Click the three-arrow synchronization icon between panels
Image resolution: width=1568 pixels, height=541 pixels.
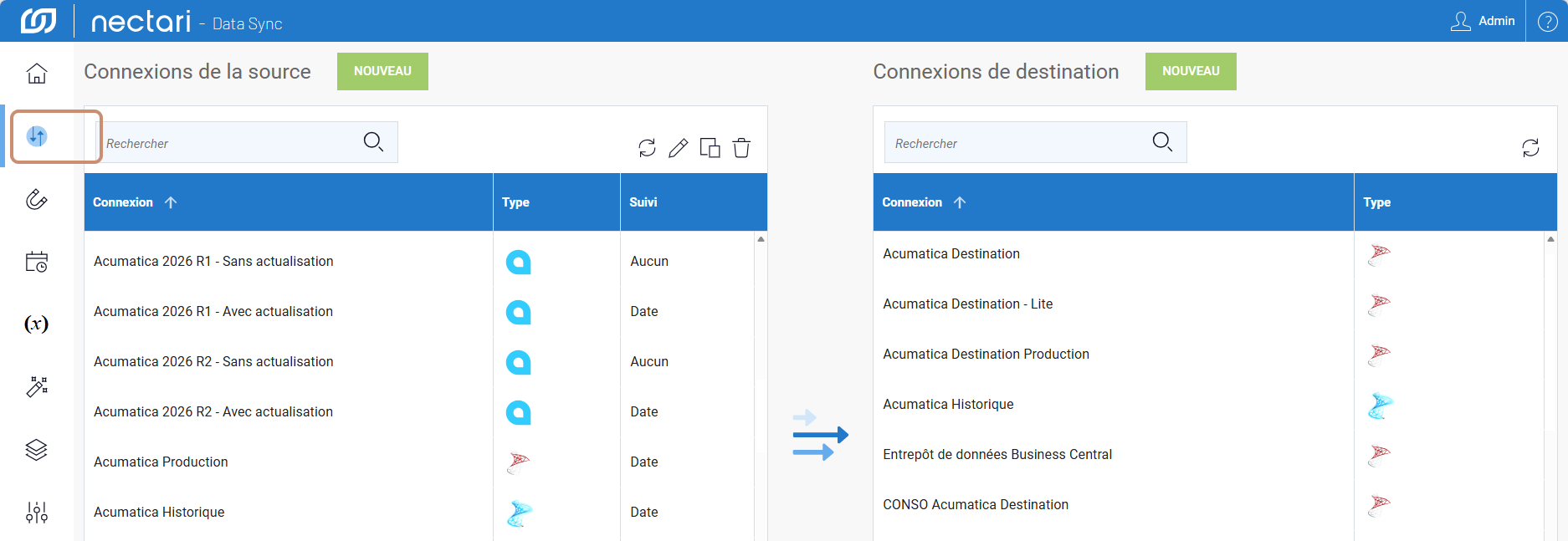[x=820, y=435]
